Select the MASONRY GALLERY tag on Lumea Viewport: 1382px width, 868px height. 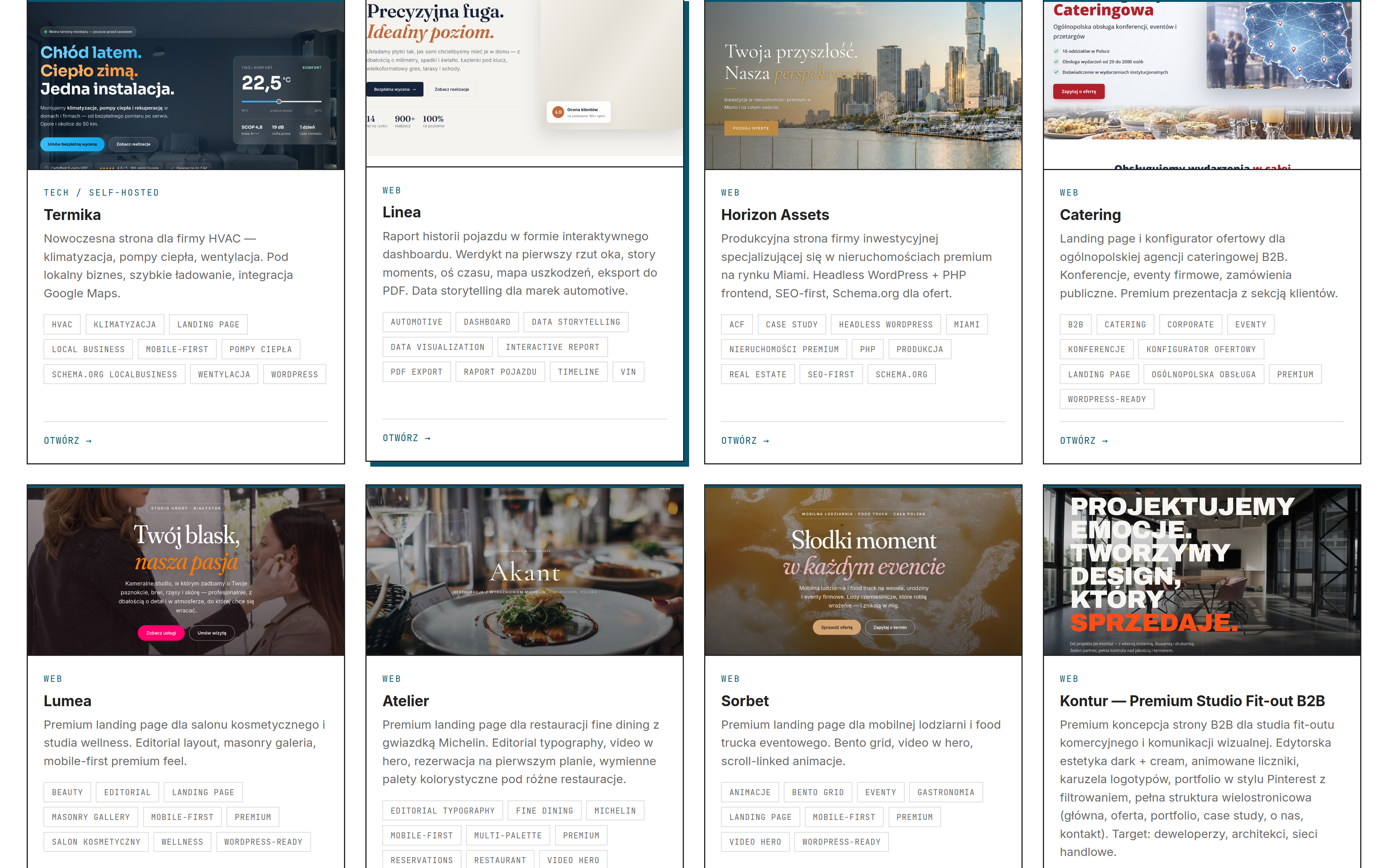[91, 817]
